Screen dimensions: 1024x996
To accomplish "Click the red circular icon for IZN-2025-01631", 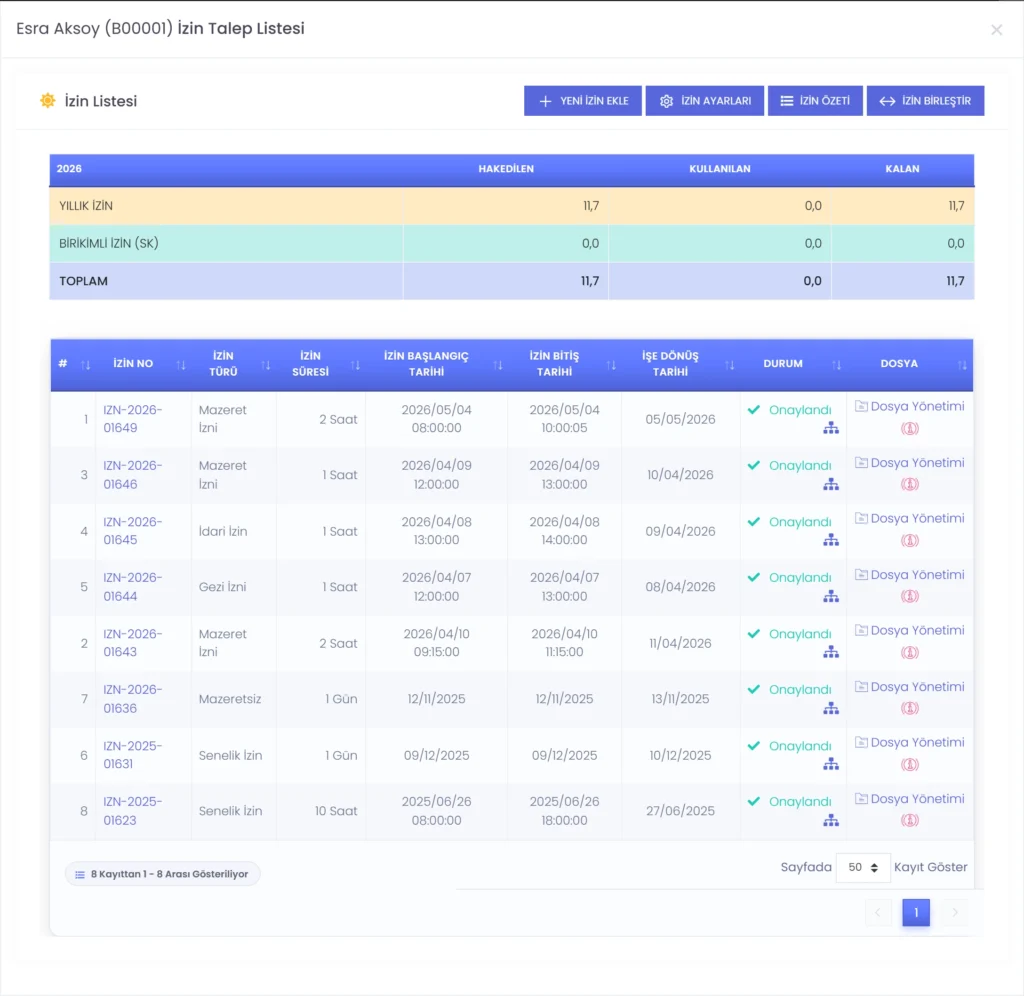I will (910, 765).
